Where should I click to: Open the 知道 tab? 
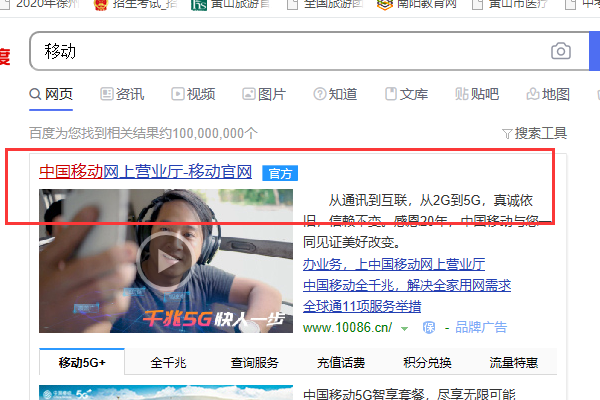click(335, 94)
